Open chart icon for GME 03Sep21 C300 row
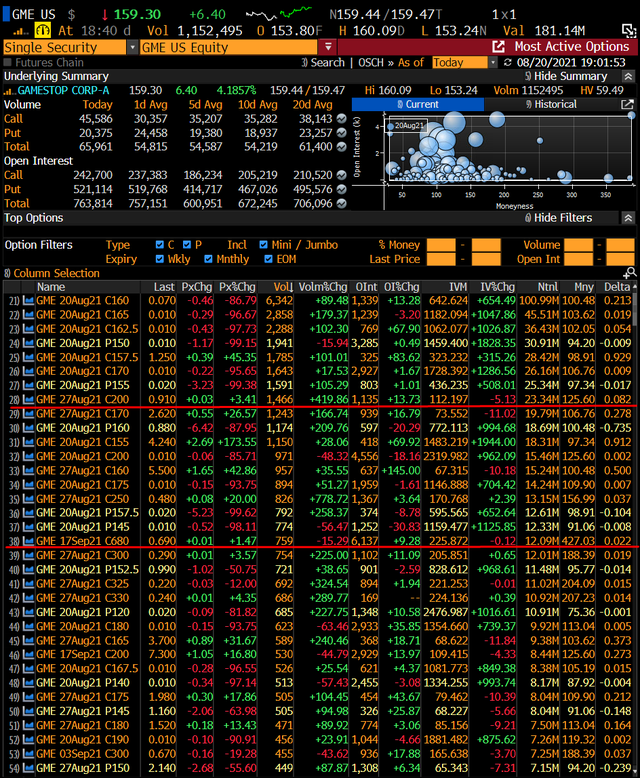Image resolution: width=640 pixels, height=778 pixels. [x=28, y=754]
